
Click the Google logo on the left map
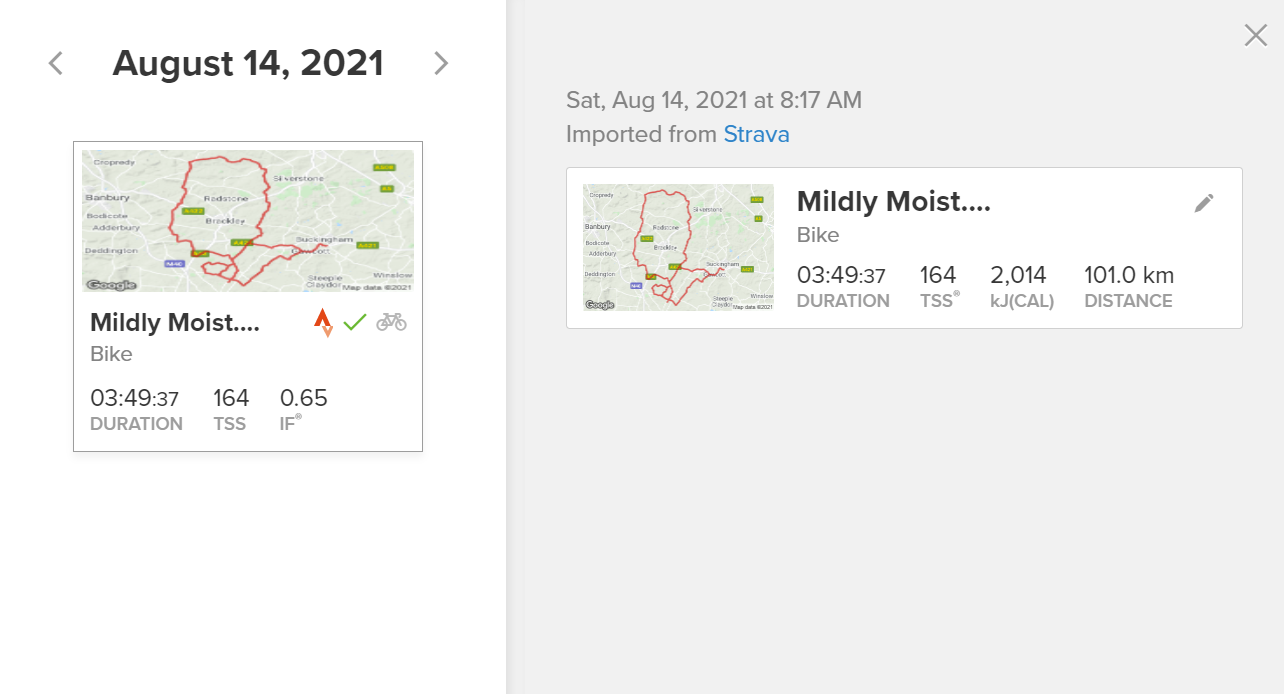click(x=111, y=285)
